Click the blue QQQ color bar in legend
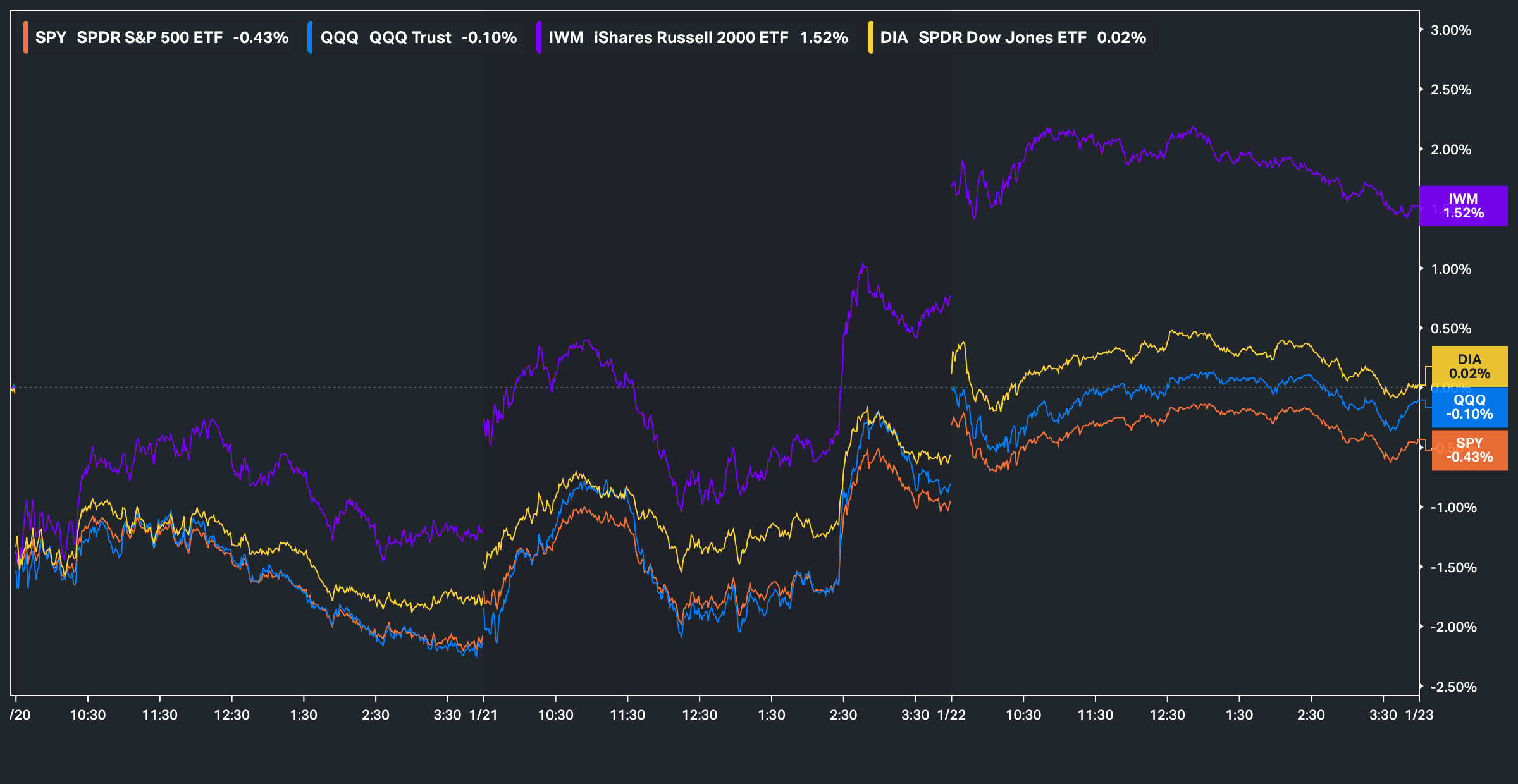This screenshot has width=1518, height=784. 310,38
